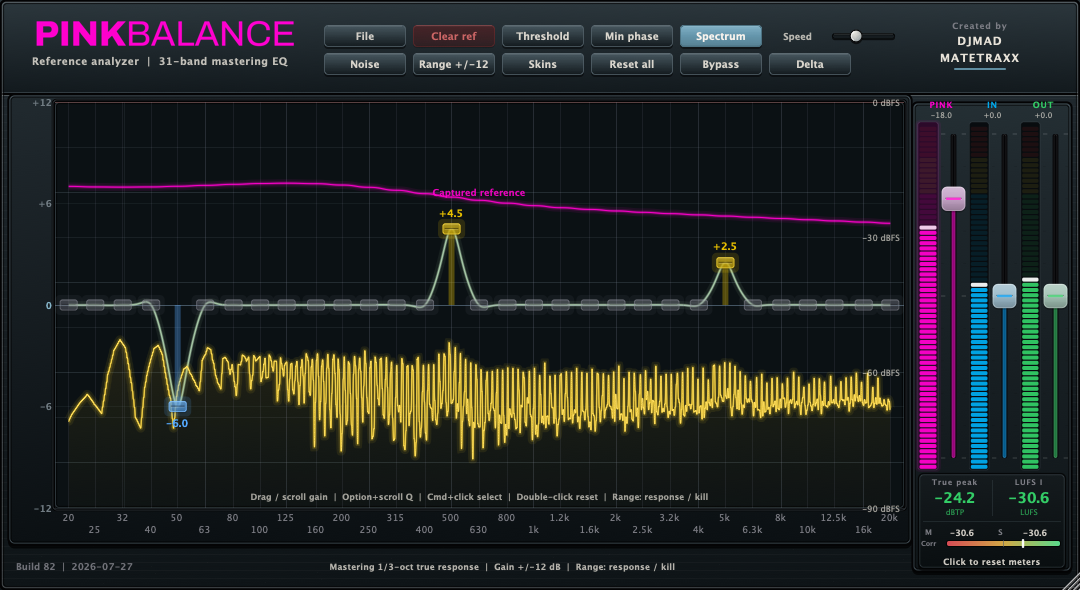
Task: Select the 100 Hz band handle
Action: (x=260, y=305)
